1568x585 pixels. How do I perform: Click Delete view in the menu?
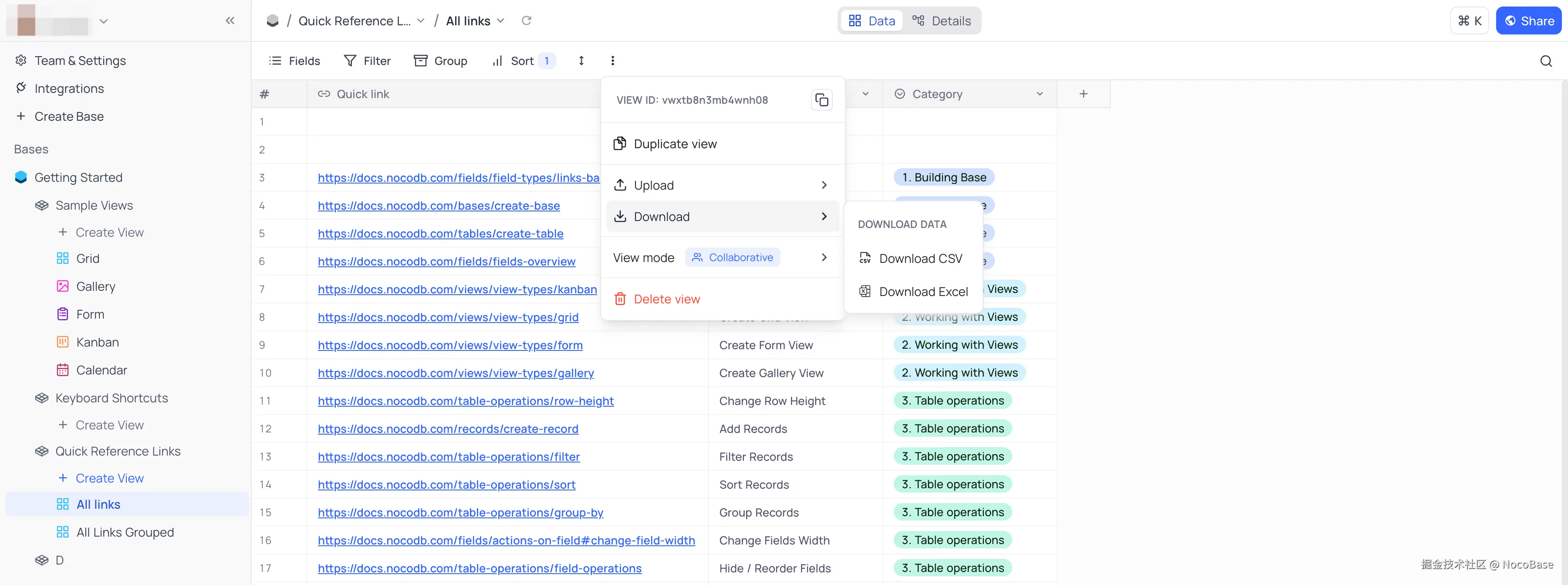point(666,299)
